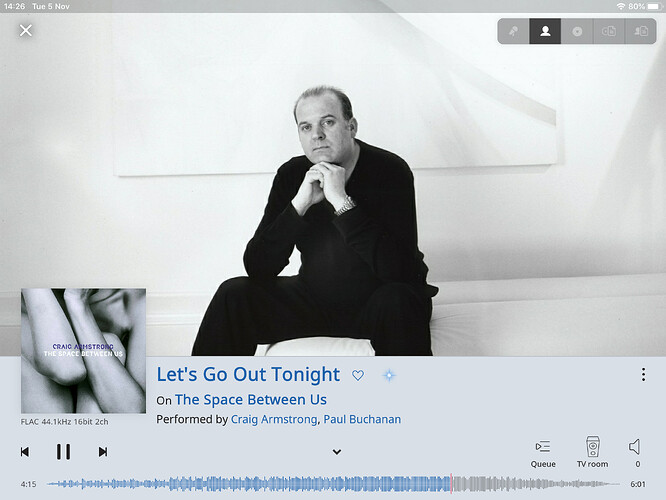Screen dimensions: 666x500
Task: Pause the current track
Action: click(63, 452)
